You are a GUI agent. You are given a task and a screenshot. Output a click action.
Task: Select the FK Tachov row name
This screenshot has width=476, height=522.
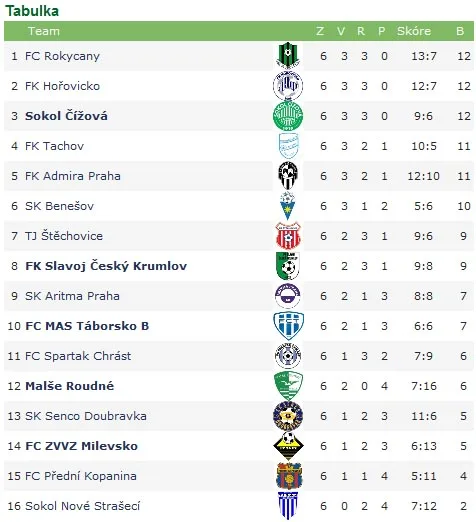tap(54, 146)
